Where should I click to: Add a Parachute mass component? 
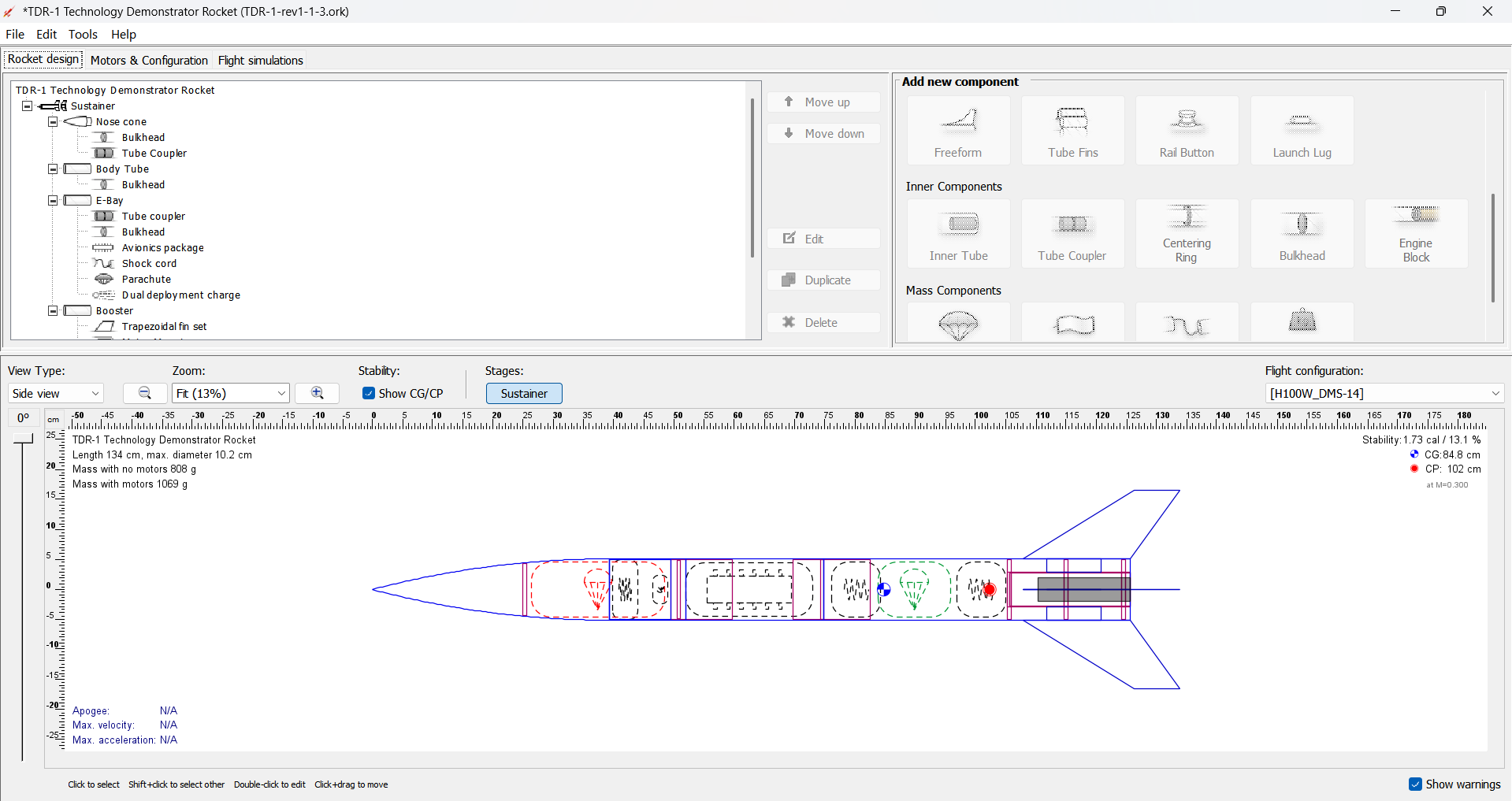click(957, 324)
